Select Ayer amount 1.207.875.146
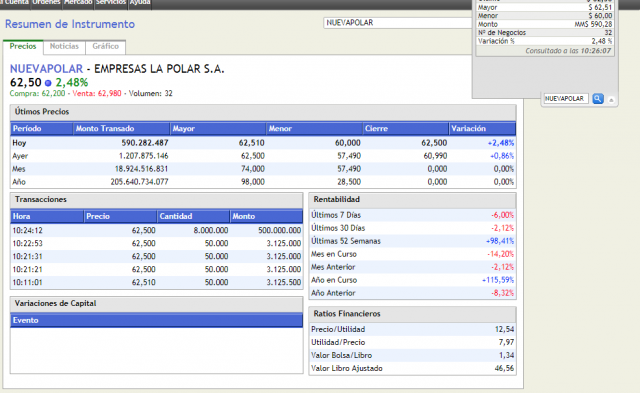This screenshot has width=640, height=393. 144,156
